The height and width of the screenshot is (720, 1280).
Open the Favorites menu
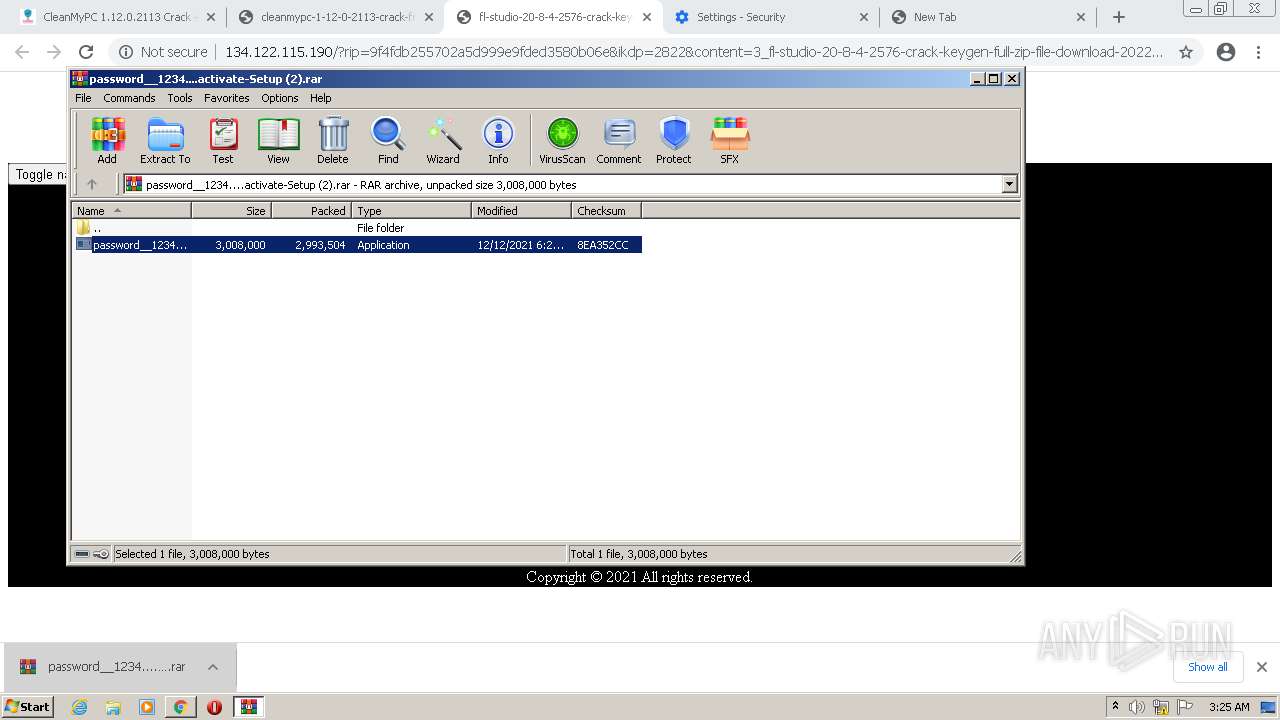tap(227, 98)
